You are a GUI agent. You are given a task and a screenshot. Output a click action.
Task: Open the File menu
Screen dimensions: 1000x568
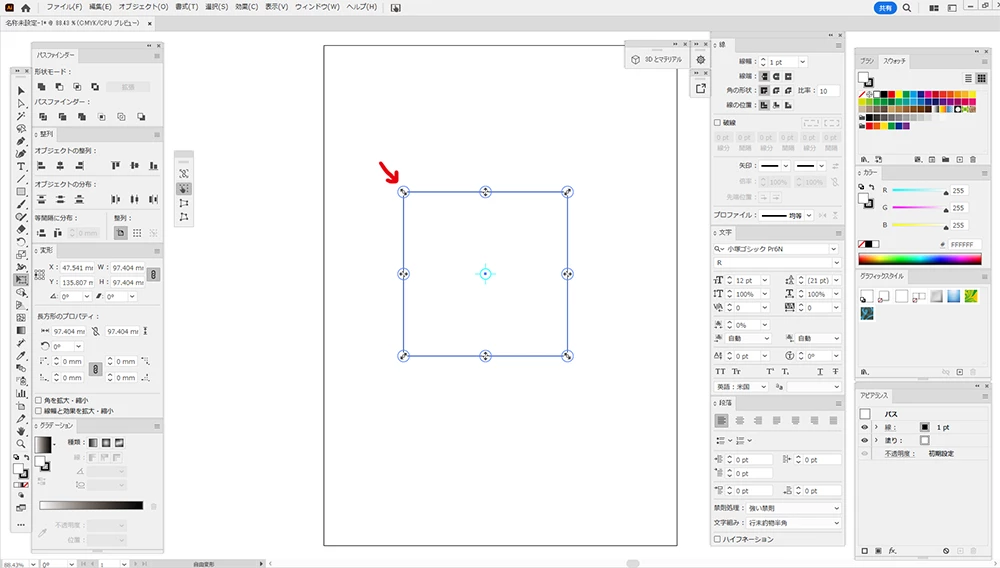[64, 7]
